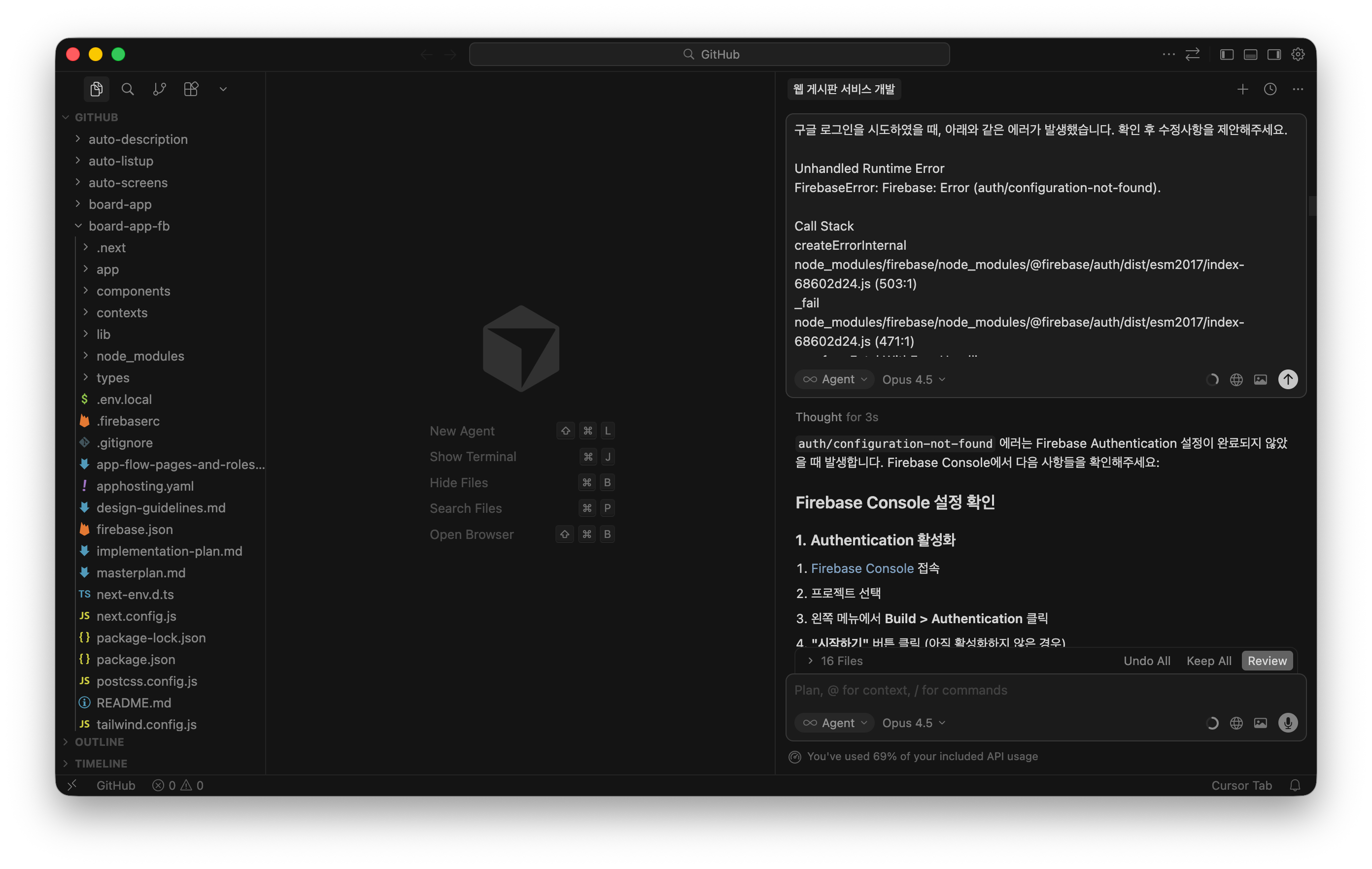The height and width of the screenshot is (869, 1372).
Task: Open the 웹 게시판 서비스 개발 chat tab
Action: (844, 89)
